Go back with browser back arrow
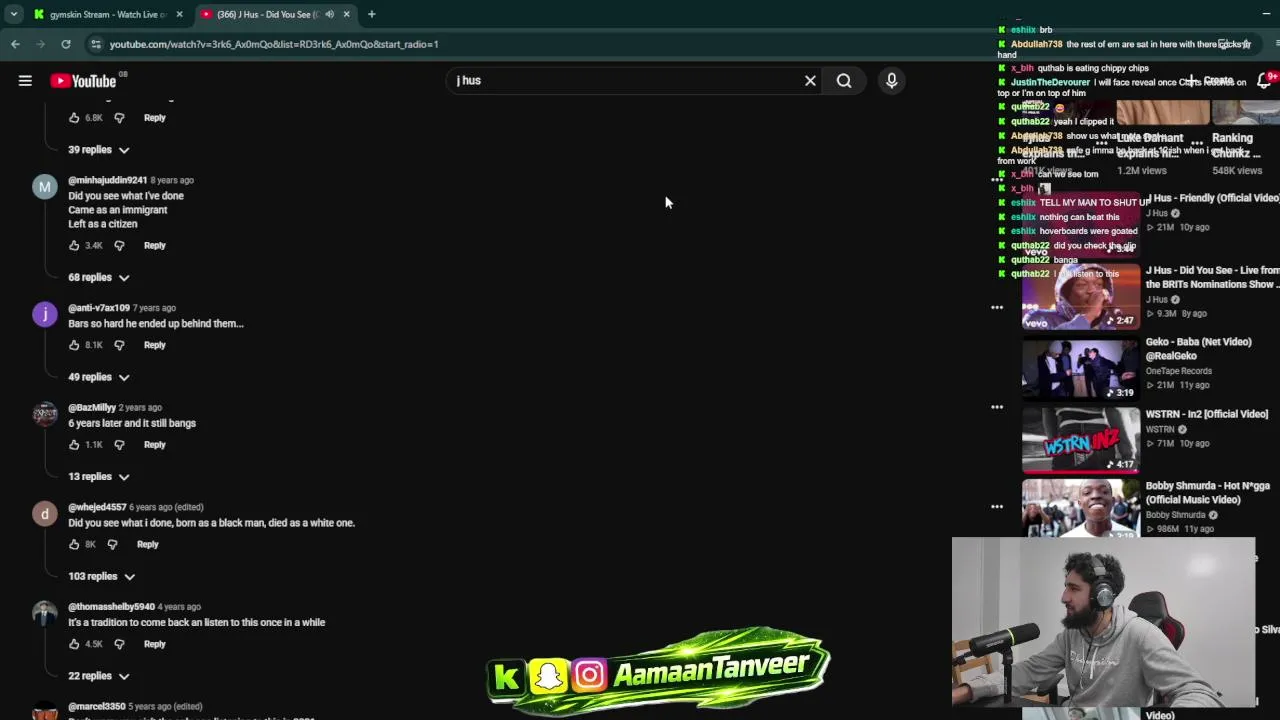This screenshot has height=720, width=1280. coord(15,44)
